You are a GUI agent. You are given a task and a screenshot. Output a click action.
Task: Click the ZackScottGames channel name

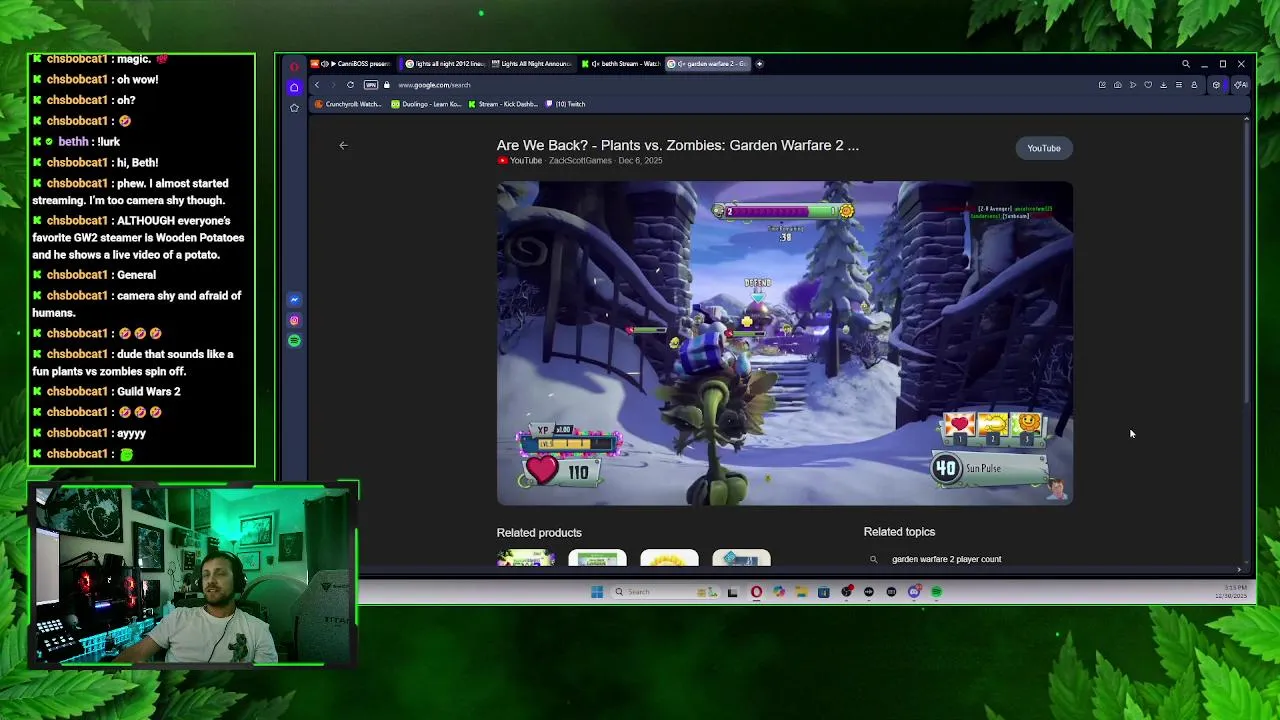point(580,161)
